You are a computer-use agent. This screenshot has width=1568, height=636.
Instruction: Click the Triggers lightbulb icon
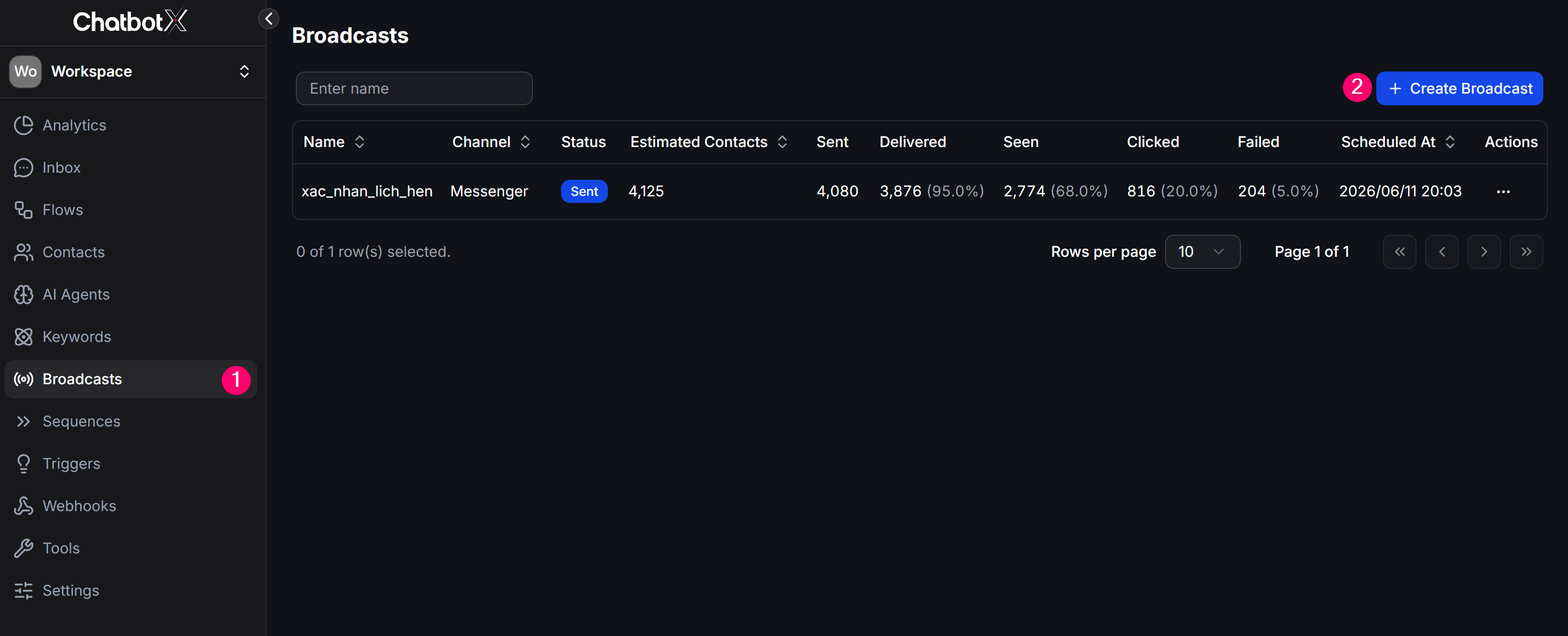click(23, 464)
